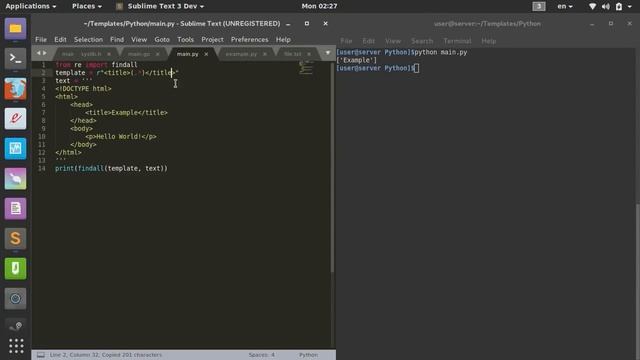Open the purple text editor dock icon

[16, 209]
